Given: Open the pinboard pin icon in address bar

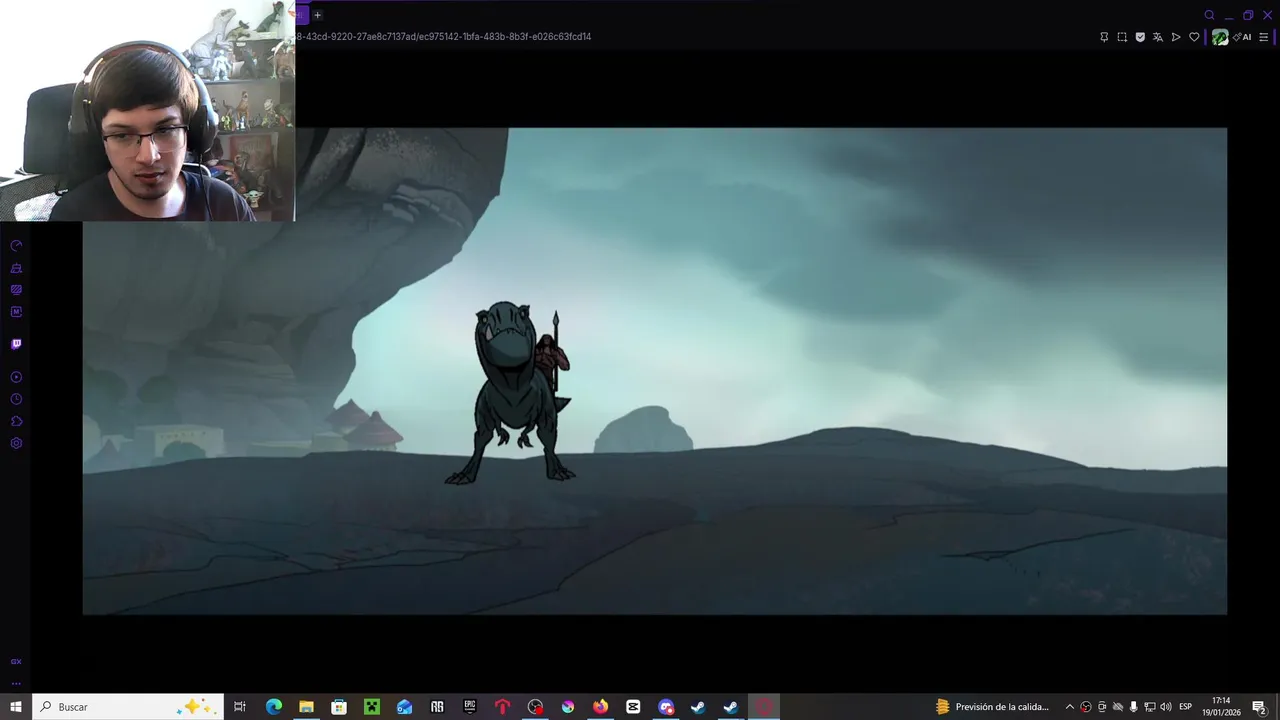Looking at the screenshot, I should click(1104, 37).
